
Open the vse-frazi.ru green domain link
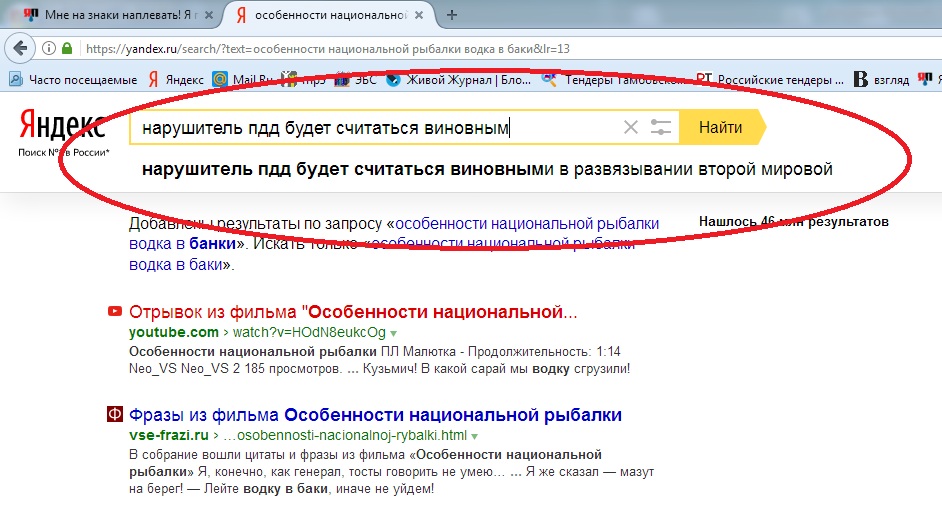169,435
